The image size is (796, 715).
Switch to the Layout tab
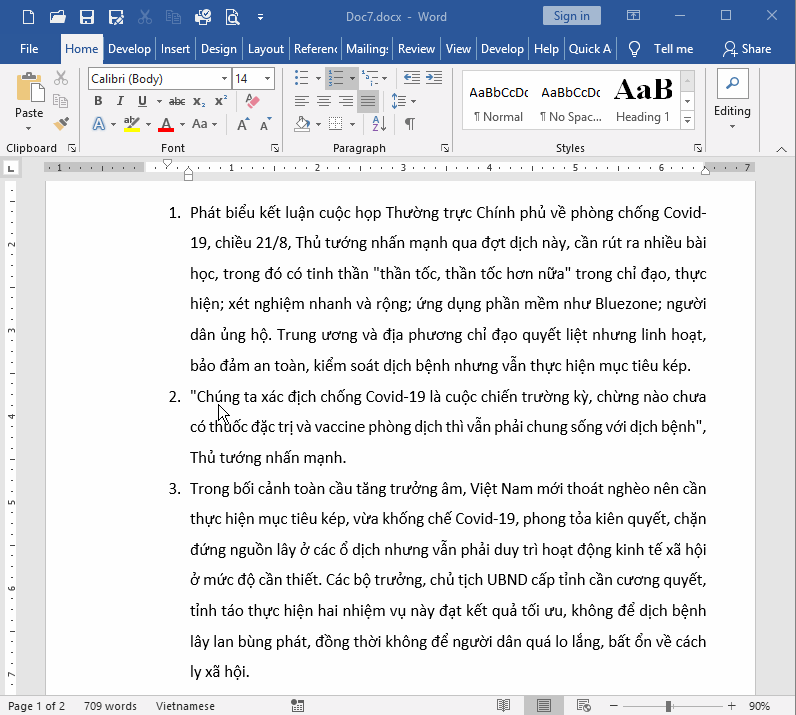point(266,49)
